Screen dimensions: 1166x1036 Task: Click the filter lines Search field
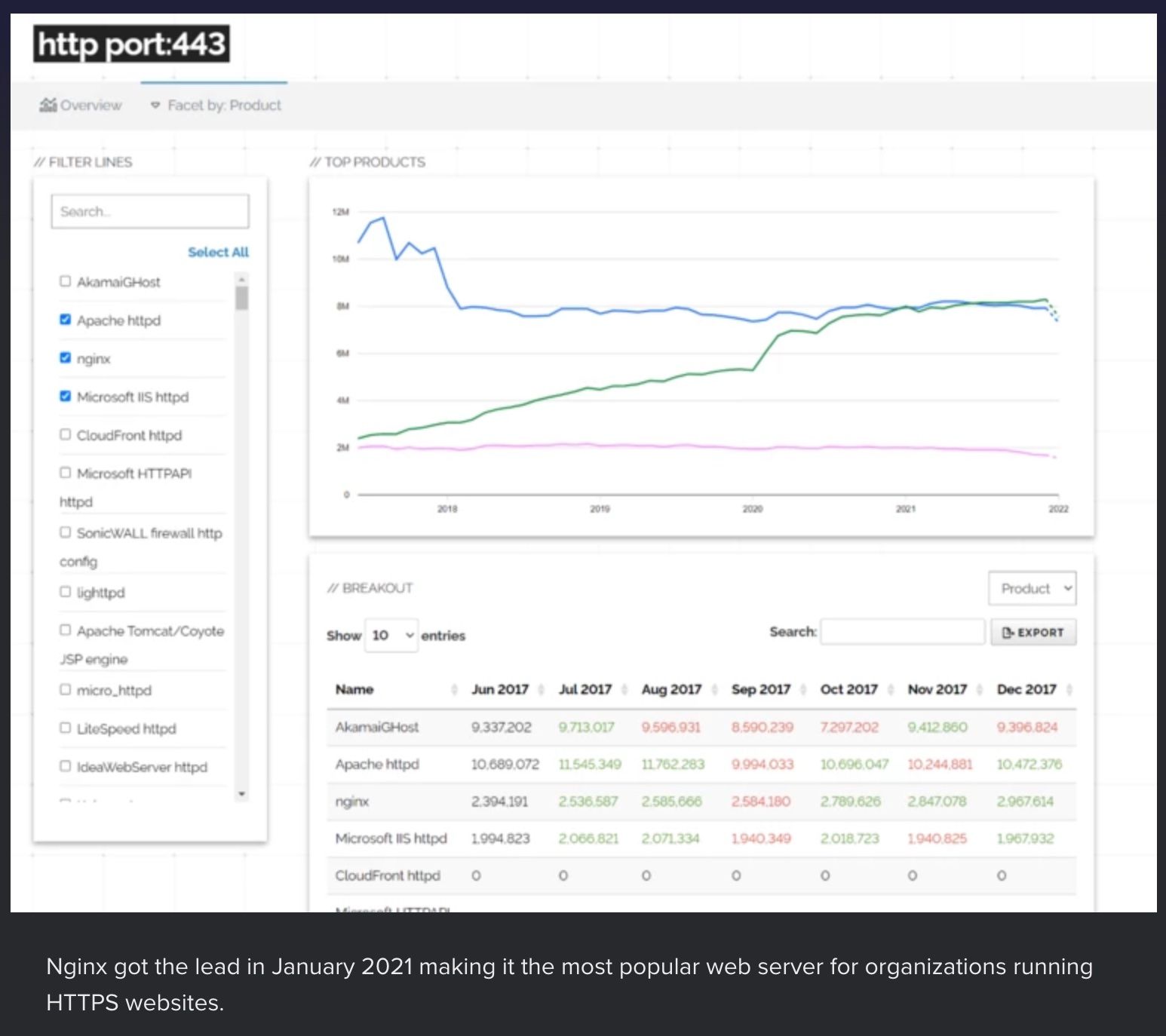150,211
